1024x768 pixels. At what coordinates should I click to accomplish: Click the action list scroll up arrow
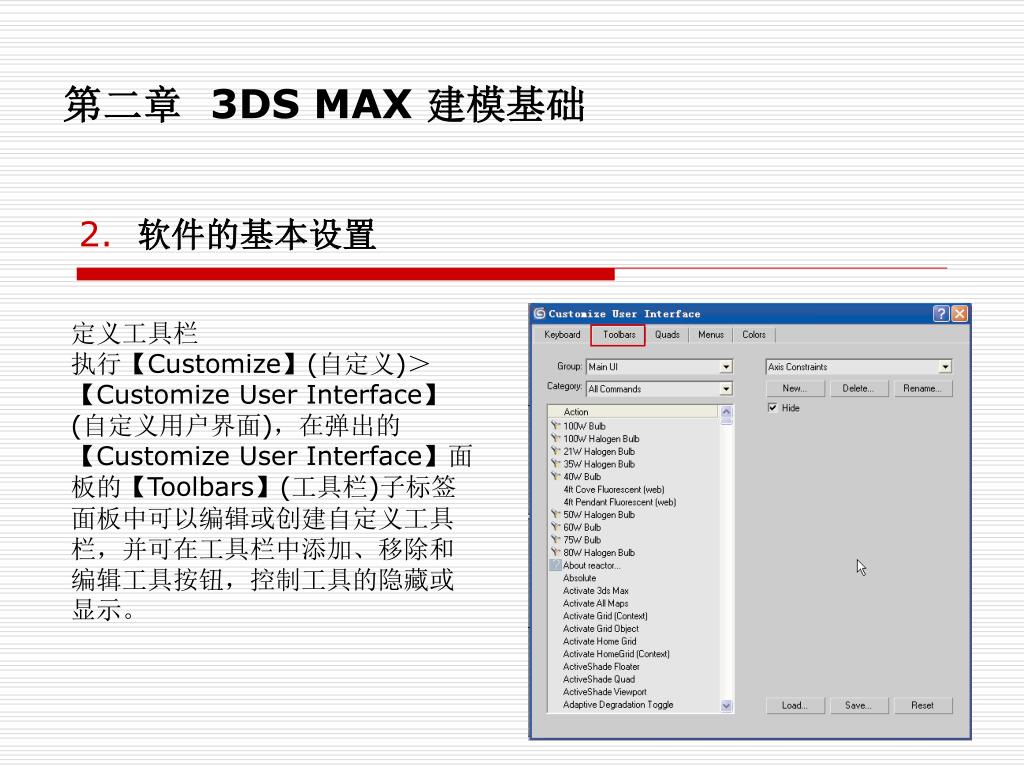point(726,412)
